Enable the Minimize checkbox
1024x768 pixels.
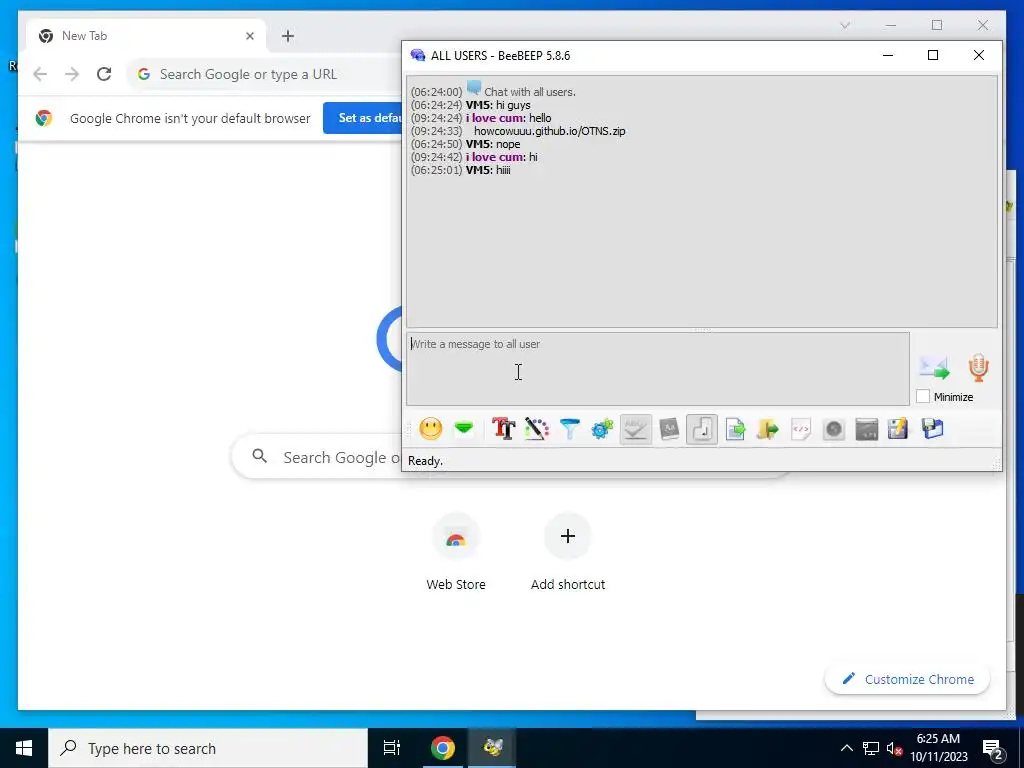point(923,396)
